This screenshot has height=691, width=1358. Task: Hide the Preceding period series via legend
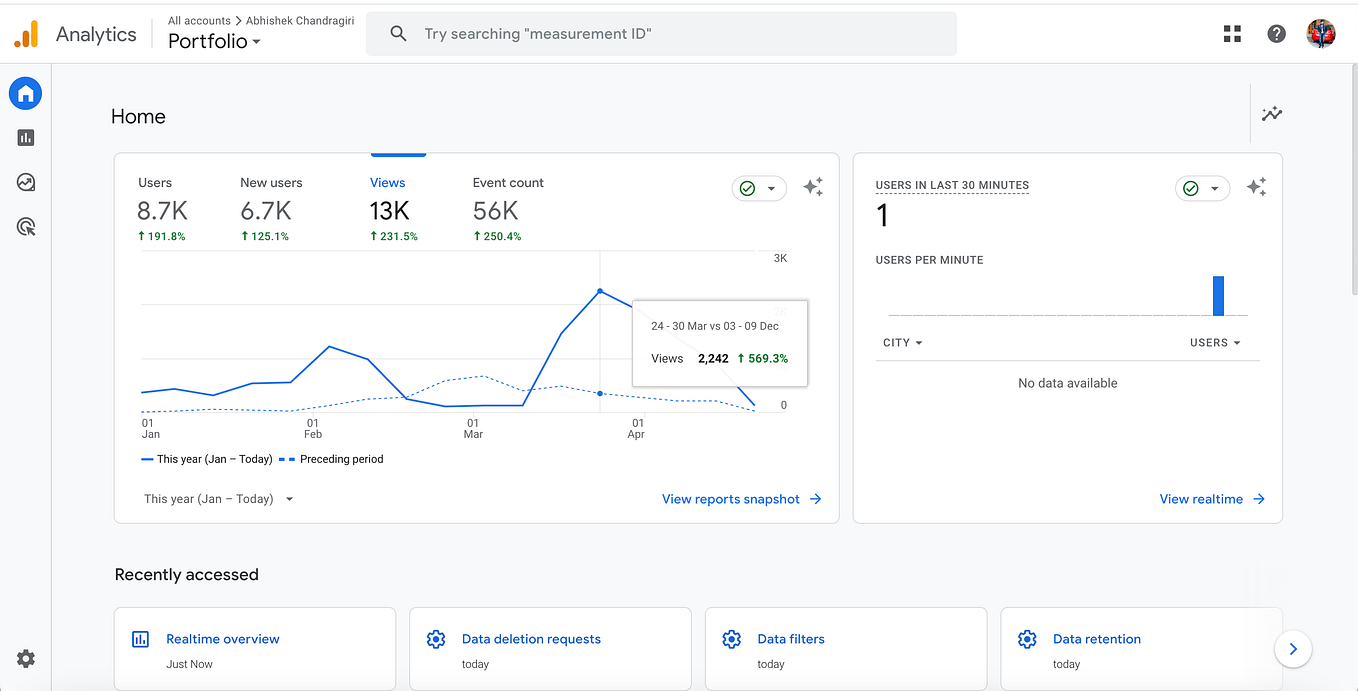pyautogui.click(x=335, y=458)
